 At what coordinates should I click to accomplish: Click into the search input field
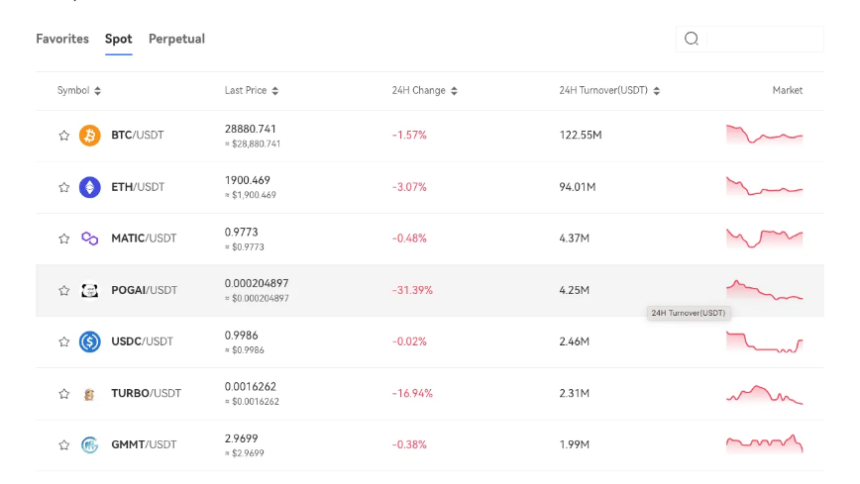click(x=763, y=39)
